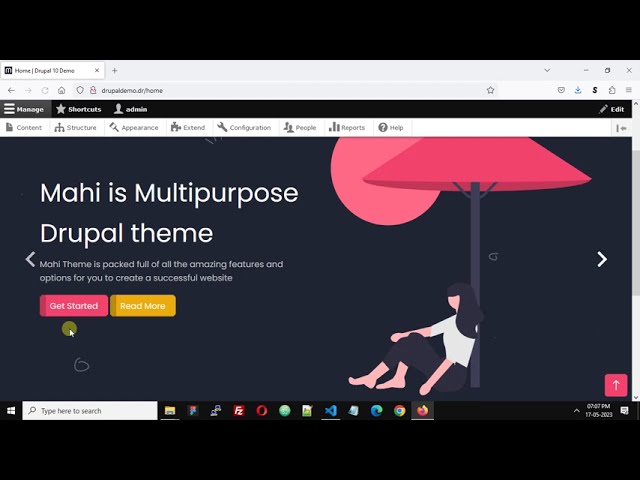Click the Read More button
The width and height of the screenshot is (640, 480).
click(143, 306)
